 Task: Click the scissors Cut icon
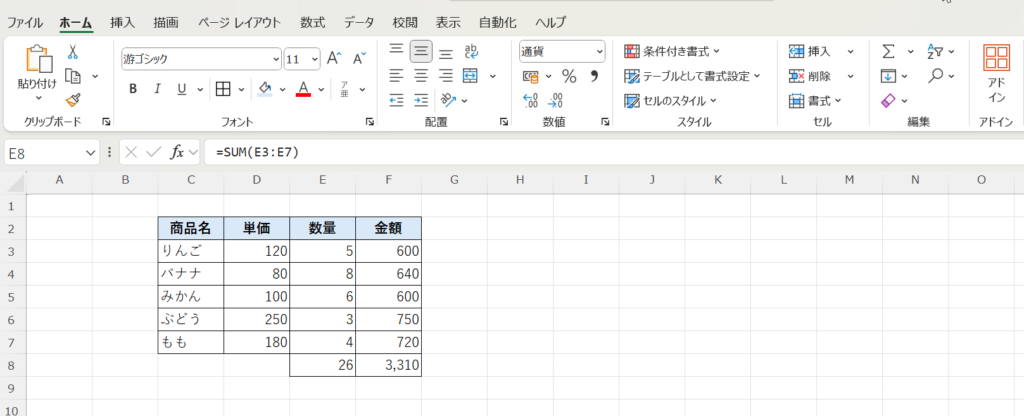[73, 52]
